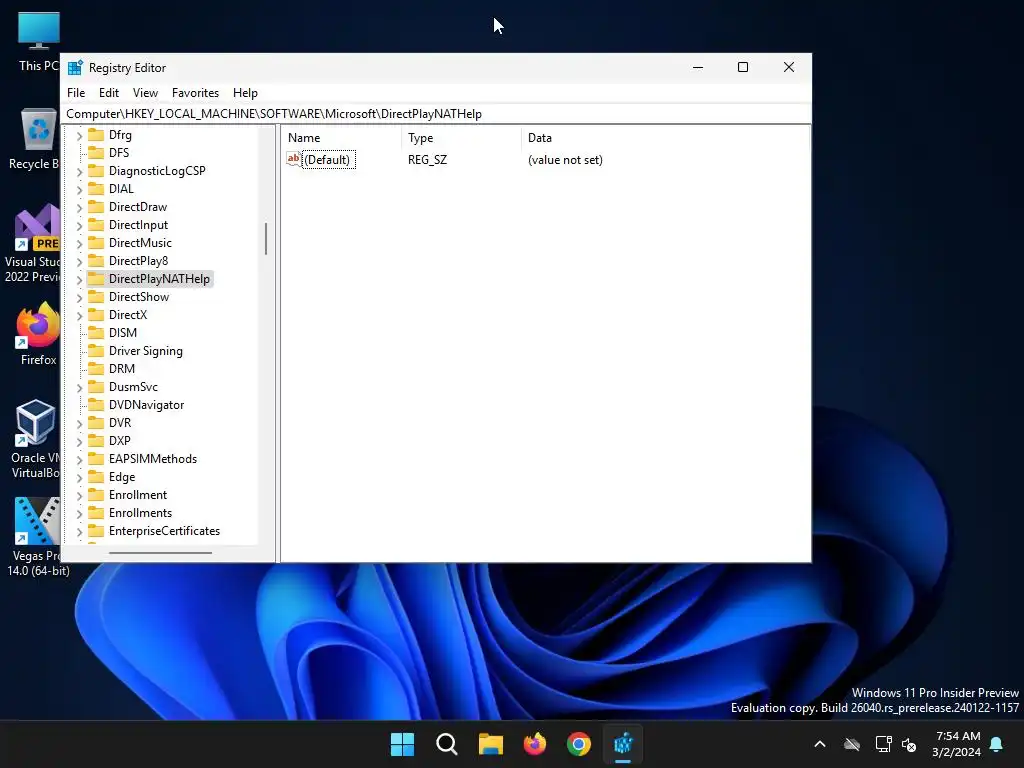The image size is (1024, 768).
Task: Open the clock and date flyout
Action: click(956, 744)
